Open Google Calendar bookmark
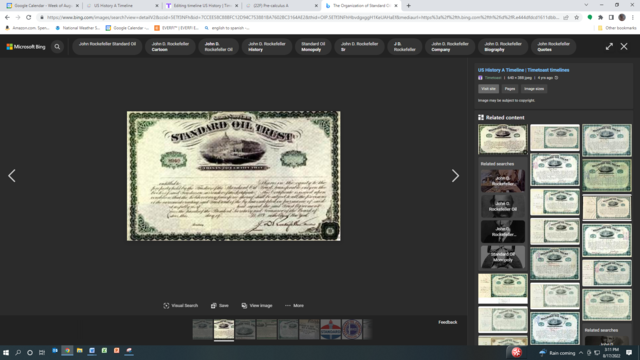This screenshot has height=360, width=640. tap(127, 28)
